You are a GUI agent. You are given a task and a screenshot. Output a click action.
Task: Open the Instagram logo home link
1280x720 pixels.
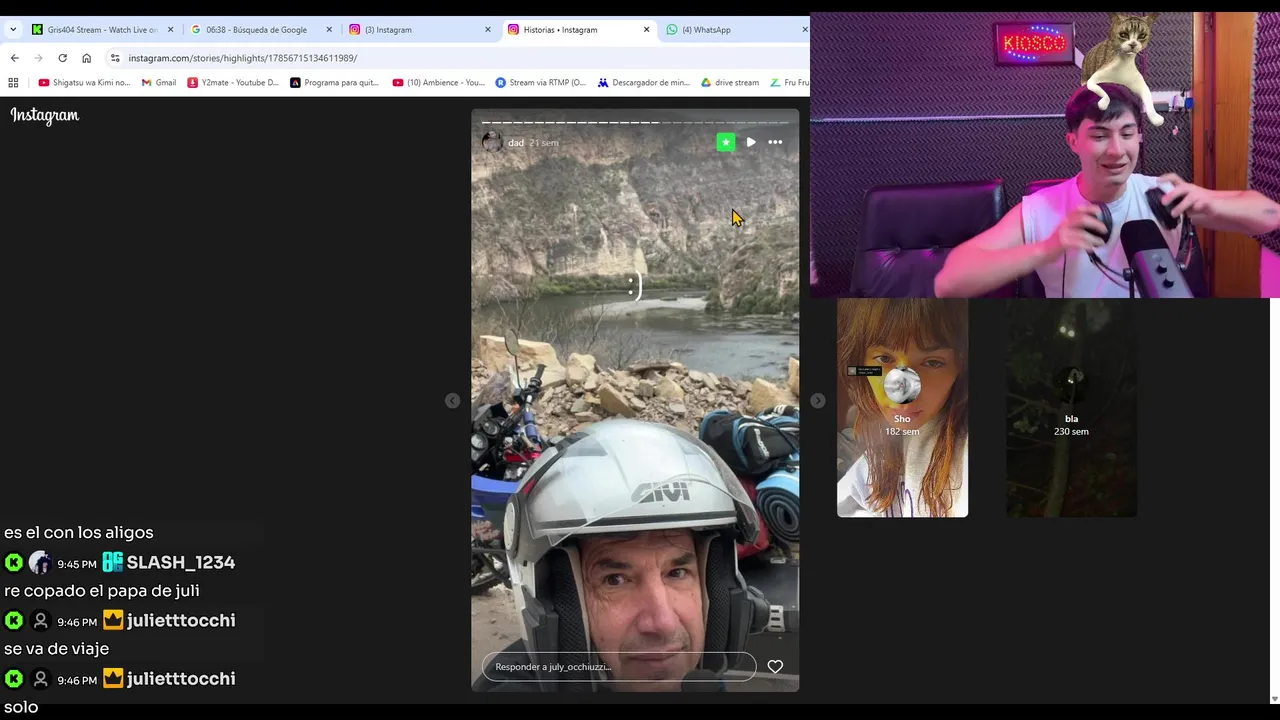tap(45, 116)
